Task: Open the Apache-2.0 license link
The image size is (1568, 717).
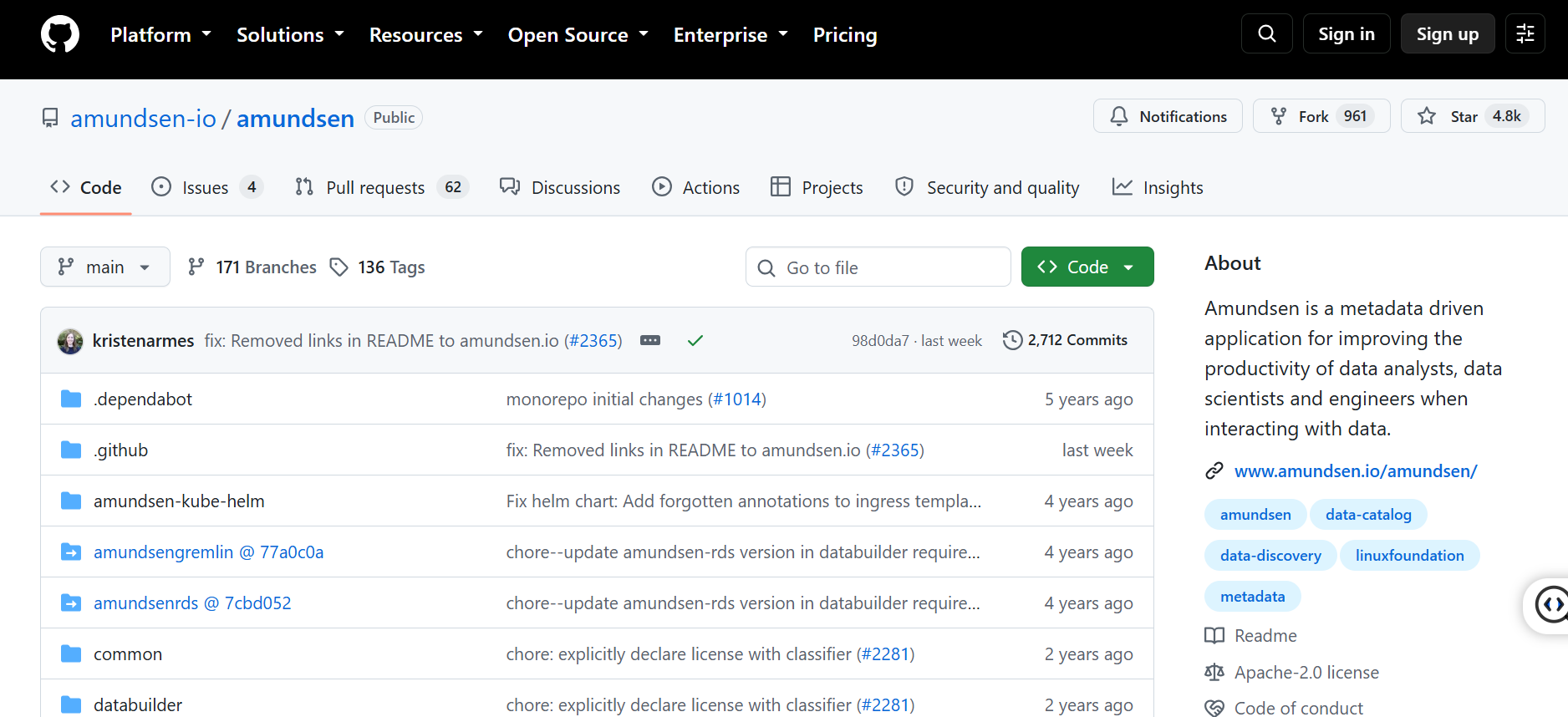Action: coord(1306,672)
